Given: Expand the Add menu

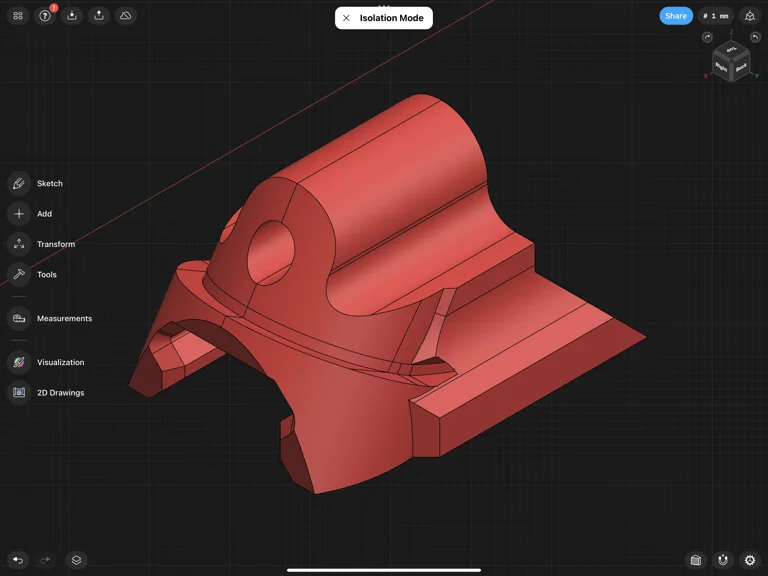Looking at the screenshot, I should (19, 214).
